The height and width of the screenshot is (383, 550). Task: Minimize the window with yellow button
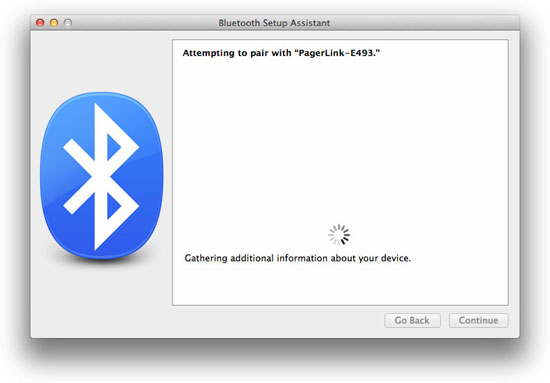tap(54, 23)
